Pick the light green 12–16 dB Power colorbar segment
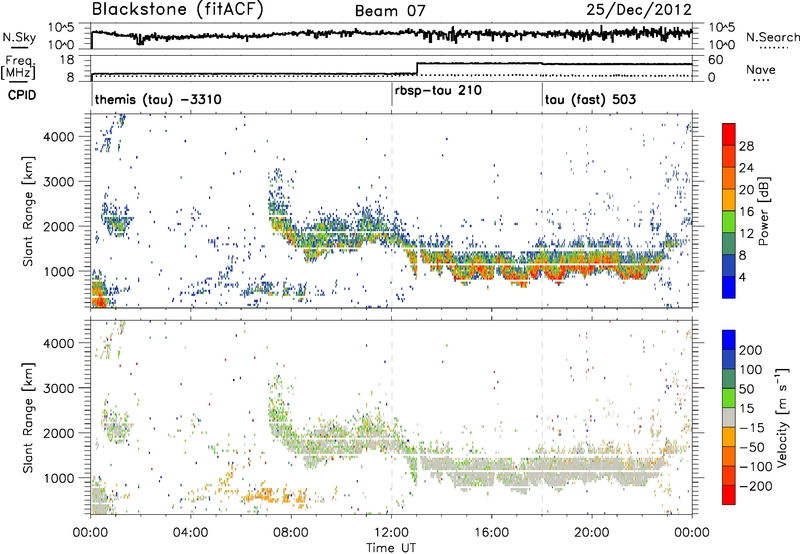 [x=729, y=222]
